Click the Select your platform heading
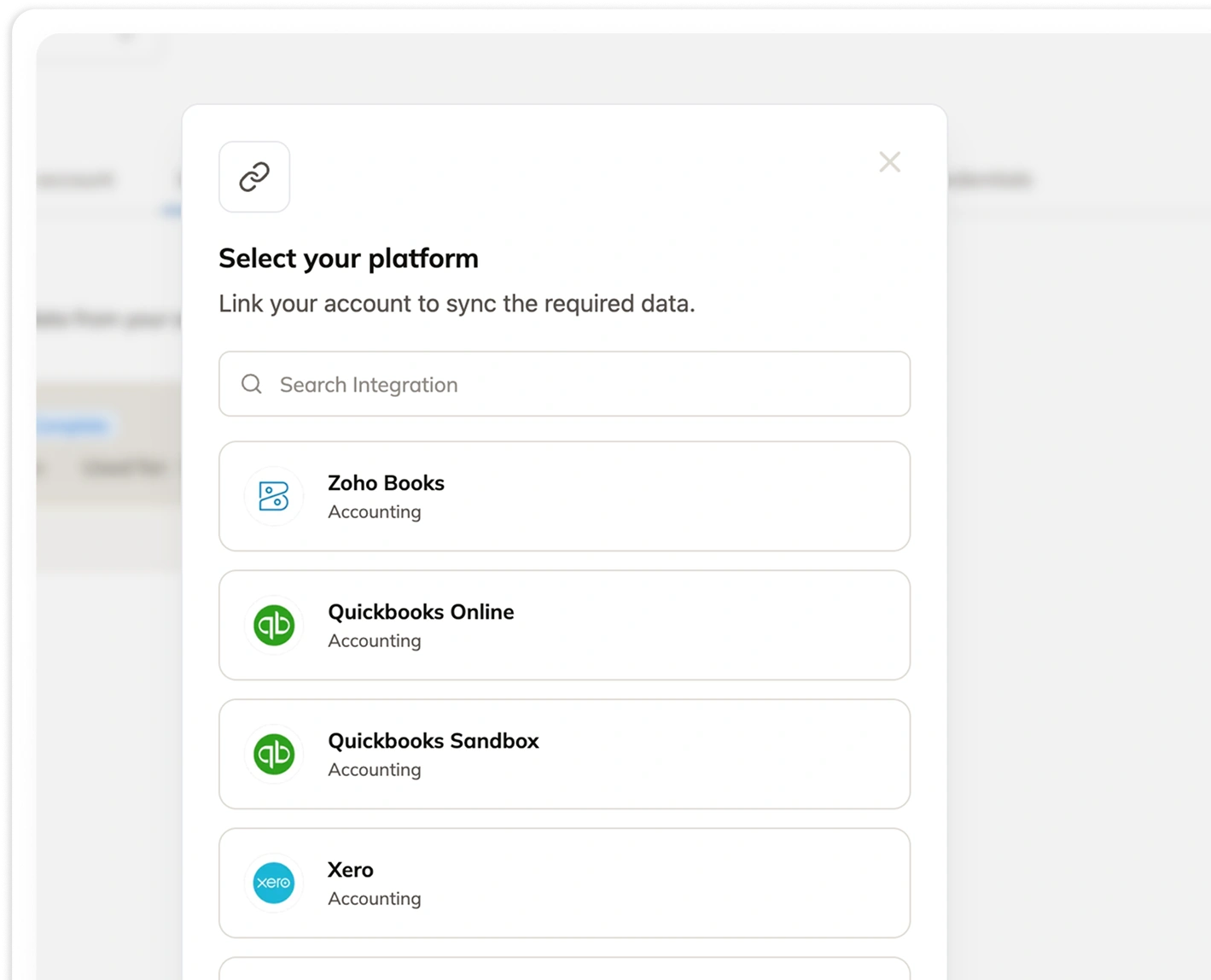The image size is (1211, 980). [348, 259]
